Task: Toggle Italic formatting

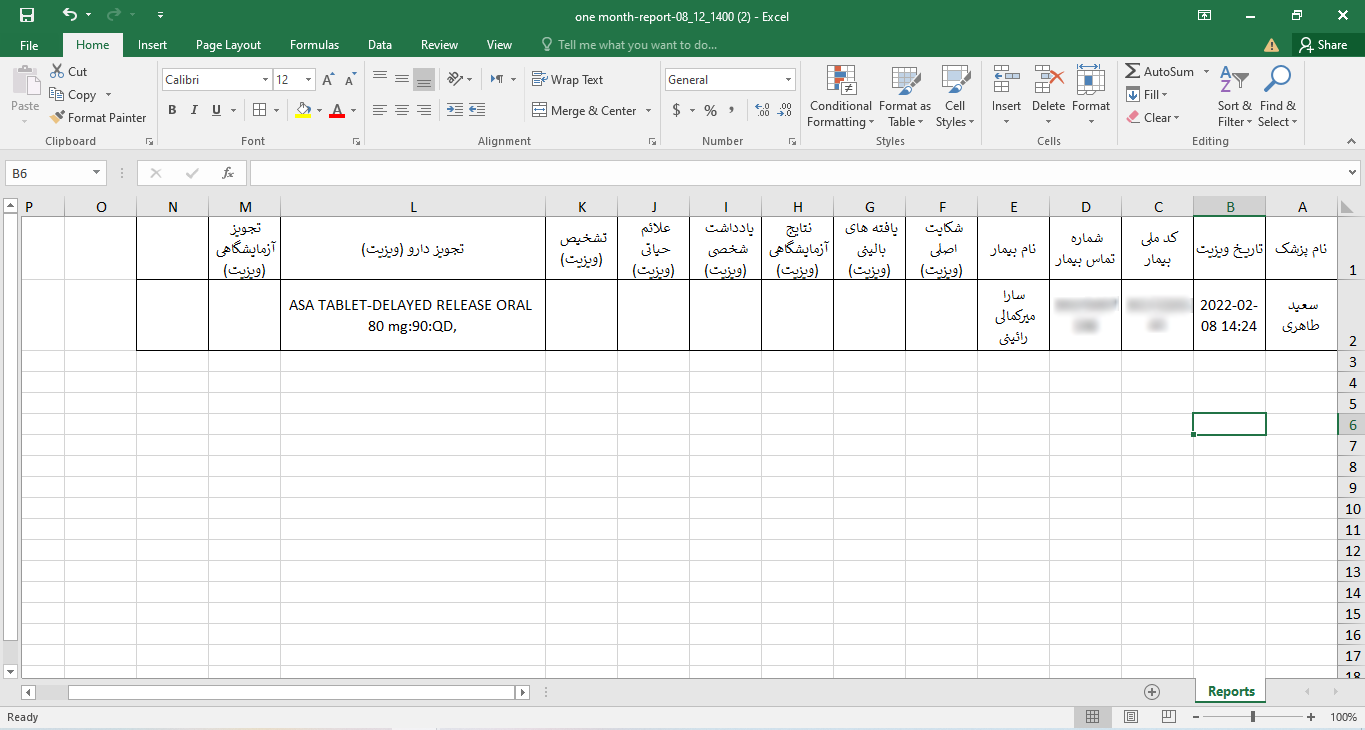Action: [x=194, y=110]
